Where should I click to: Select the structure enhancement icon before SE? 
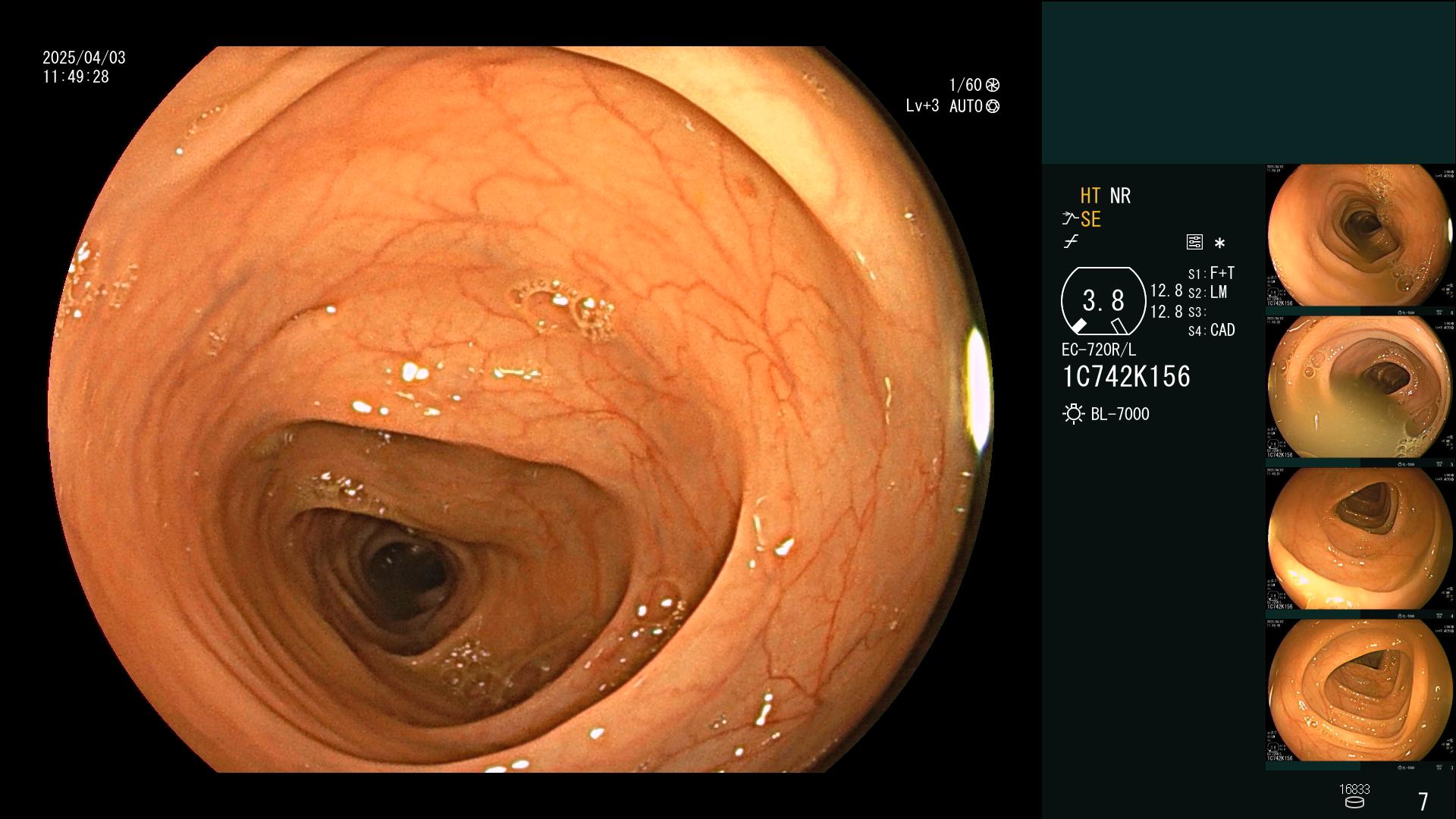coord(1070,219)
